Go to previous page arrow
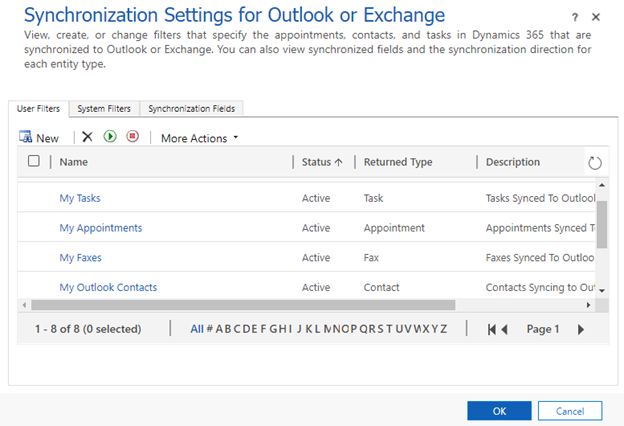 504,329
